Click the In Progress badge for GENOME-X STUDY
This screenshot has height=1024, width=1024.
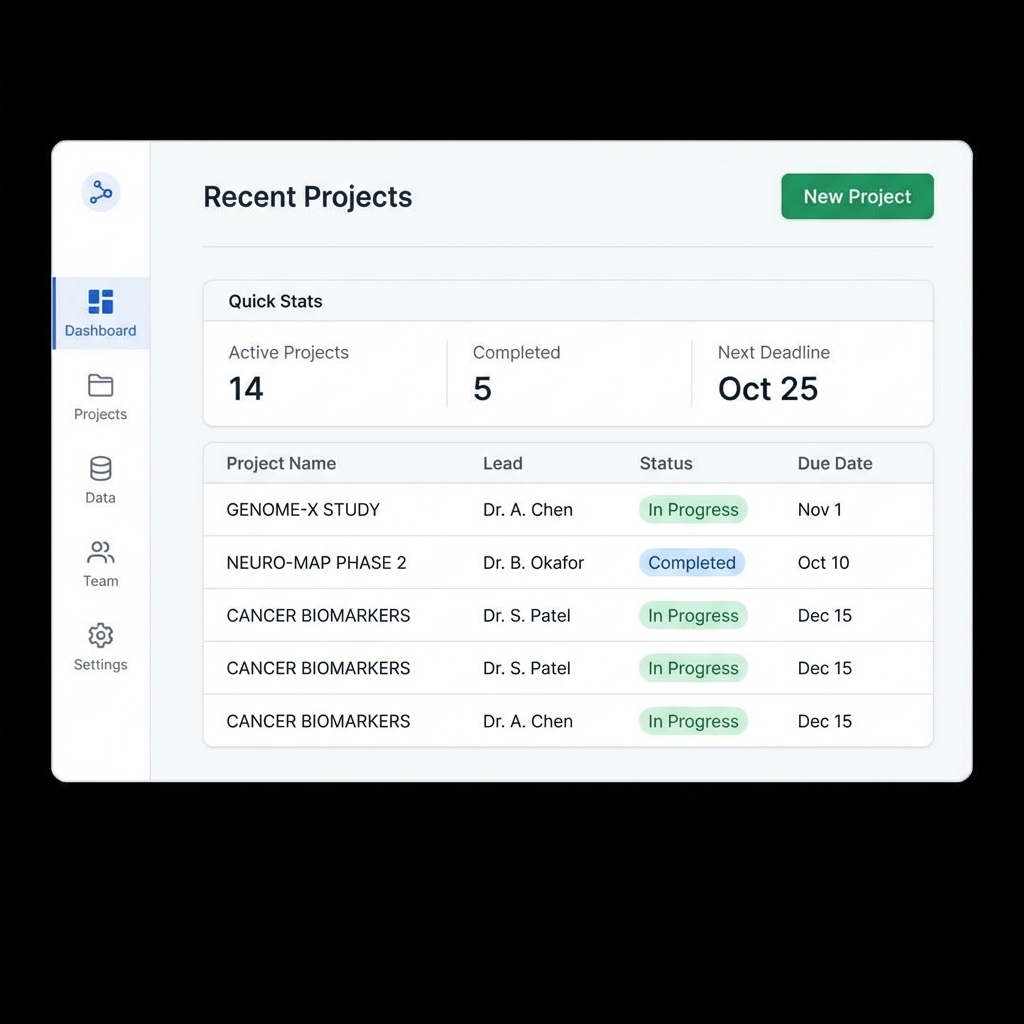tap(693, 510)
